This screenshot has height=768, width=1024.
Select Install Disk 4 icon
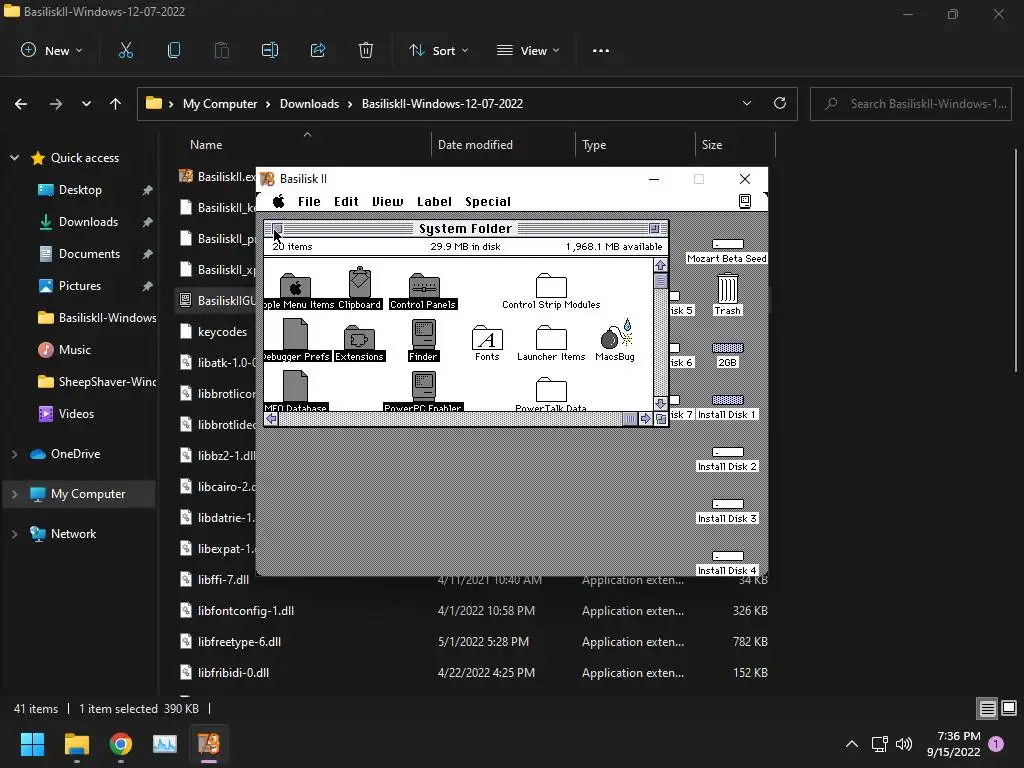click(728, 556)
